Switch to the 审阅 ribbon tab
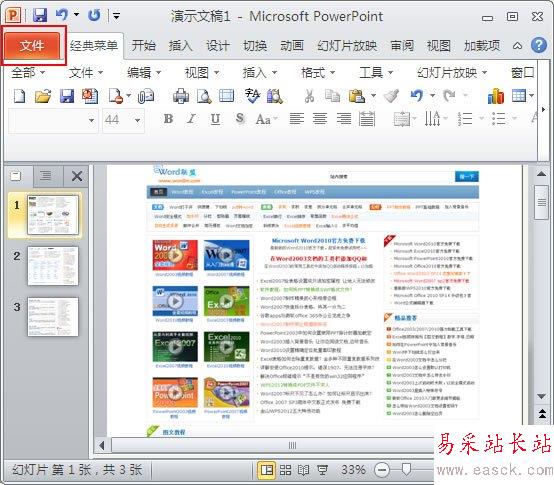 [x=402, y=46]
